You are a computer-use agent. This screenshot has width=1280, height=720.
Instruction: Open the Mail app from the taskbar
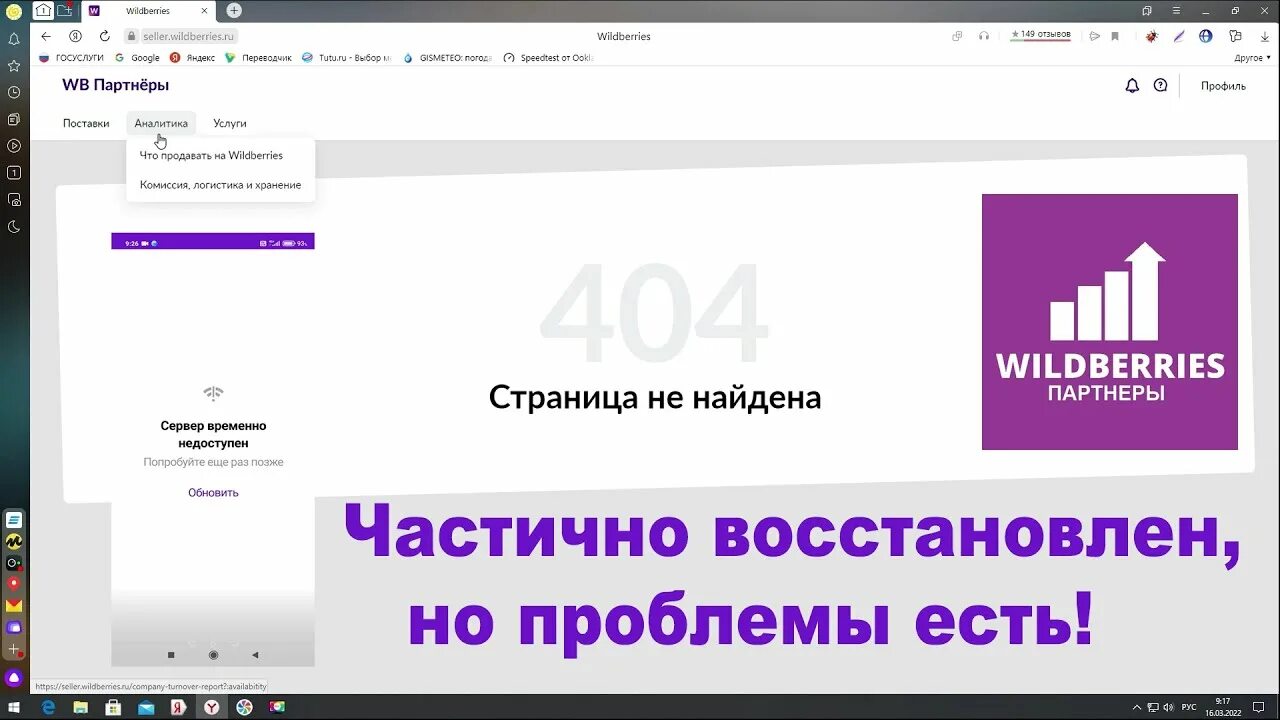pyautogui.click(x=146, y=707)
